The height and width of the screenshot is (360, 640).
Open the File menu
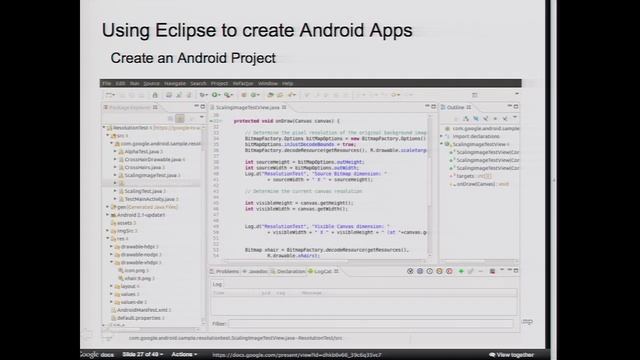[x=107, y=83]
